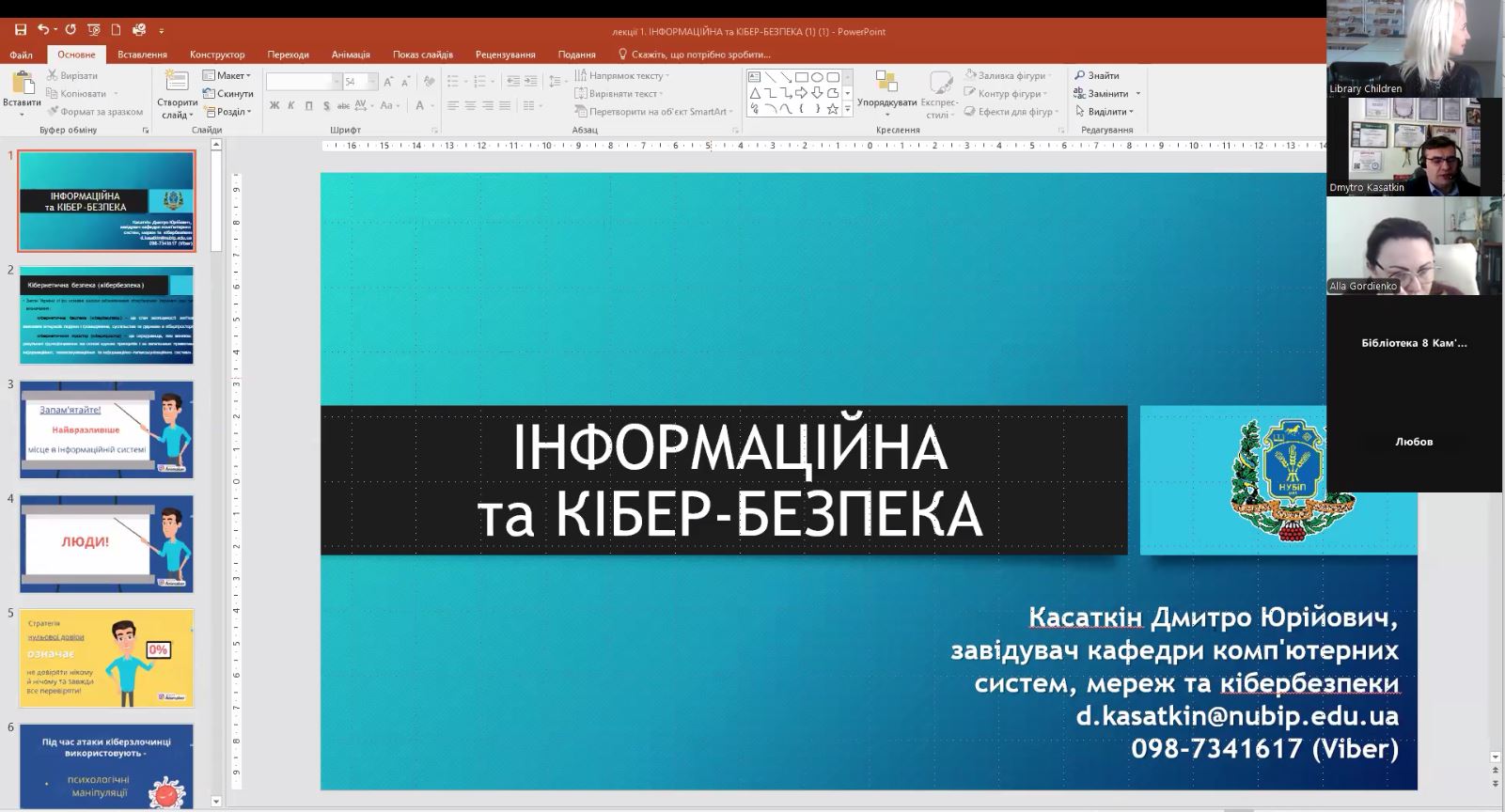Click the Упорядкувати arrange icon
This screenshot has height=812, width=1505.
click(886, 85)
